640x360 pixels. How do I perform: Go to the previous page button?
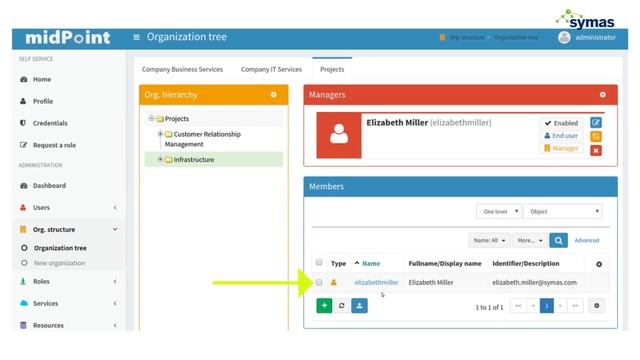533,306
